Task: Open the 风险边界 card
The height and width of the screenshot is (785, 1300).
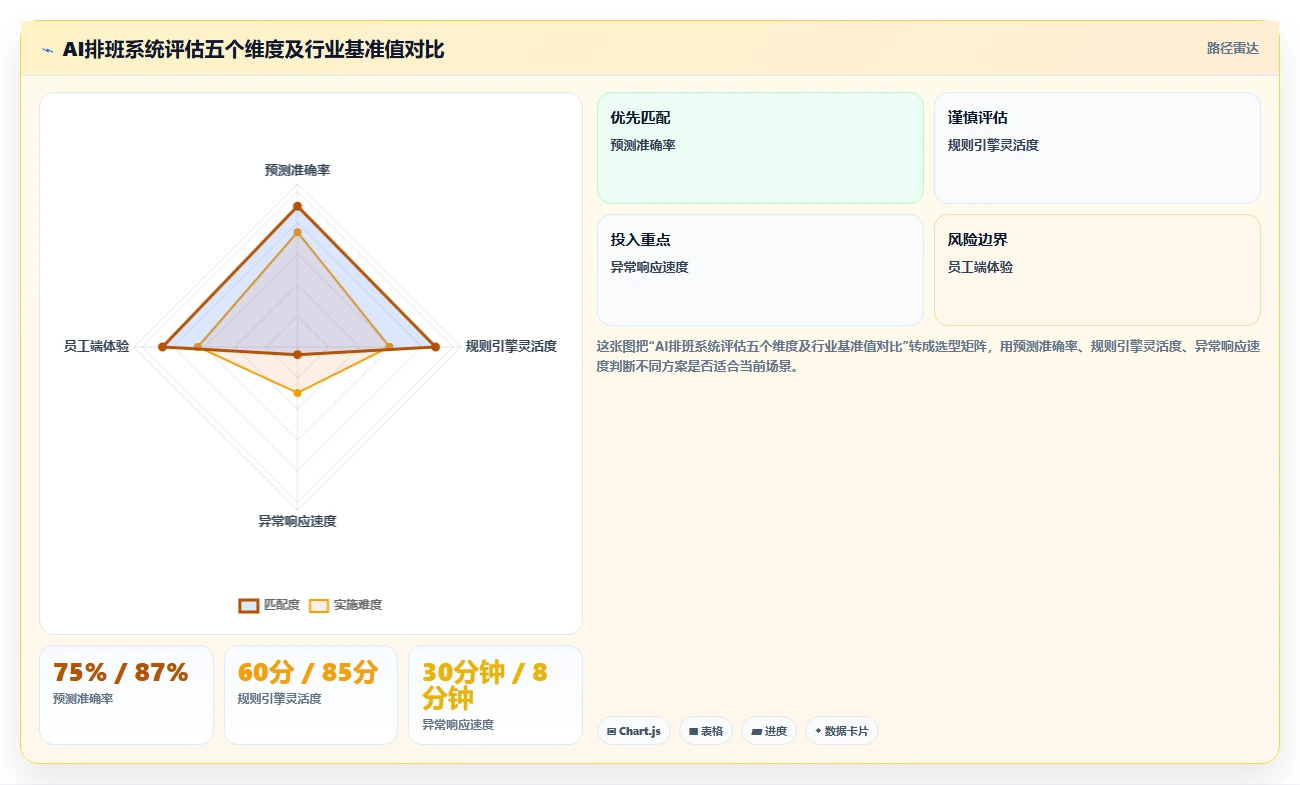Action: point(1097,270)
